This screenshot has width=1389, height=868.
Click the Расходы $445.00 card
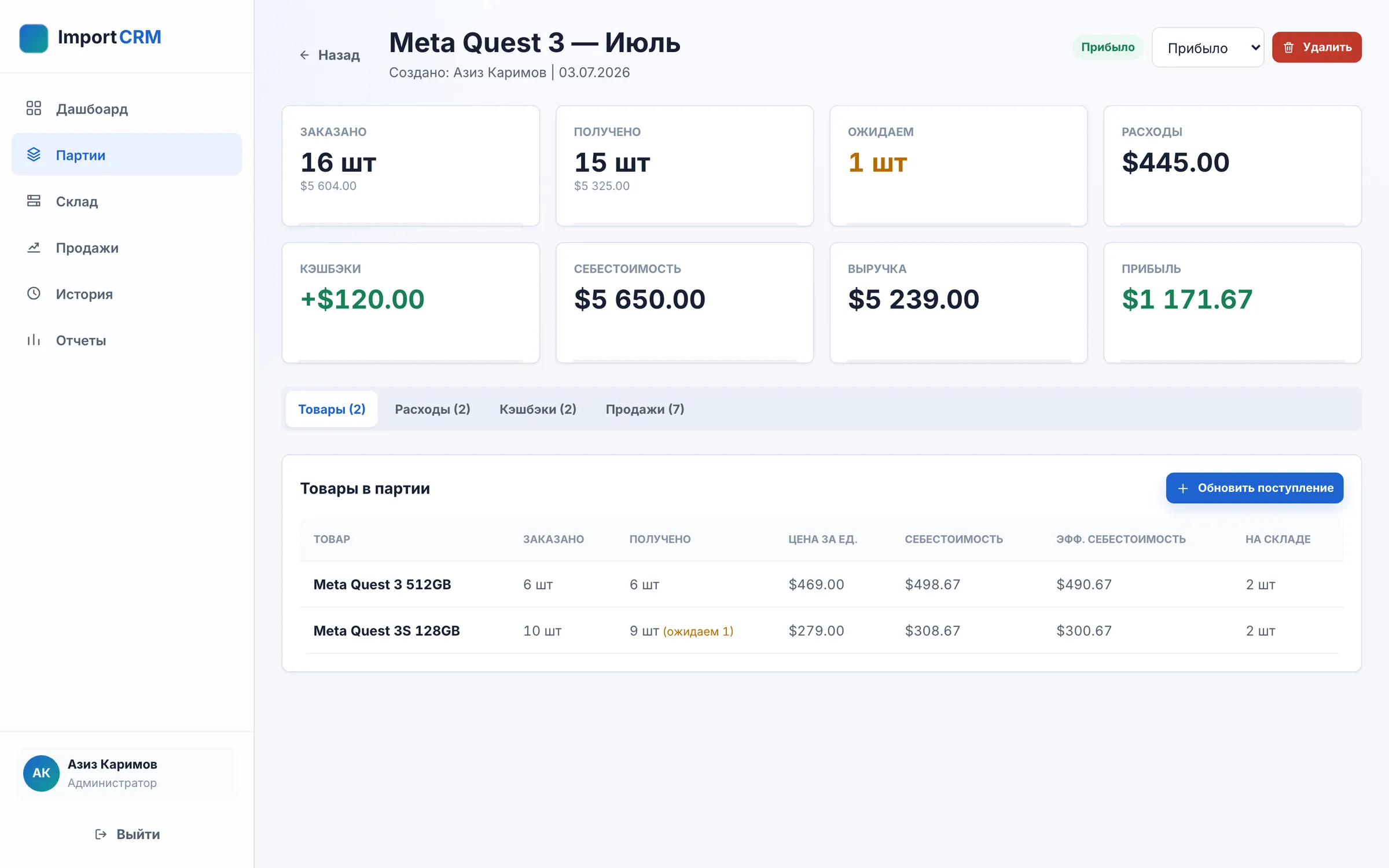[x=1233, y=165]
